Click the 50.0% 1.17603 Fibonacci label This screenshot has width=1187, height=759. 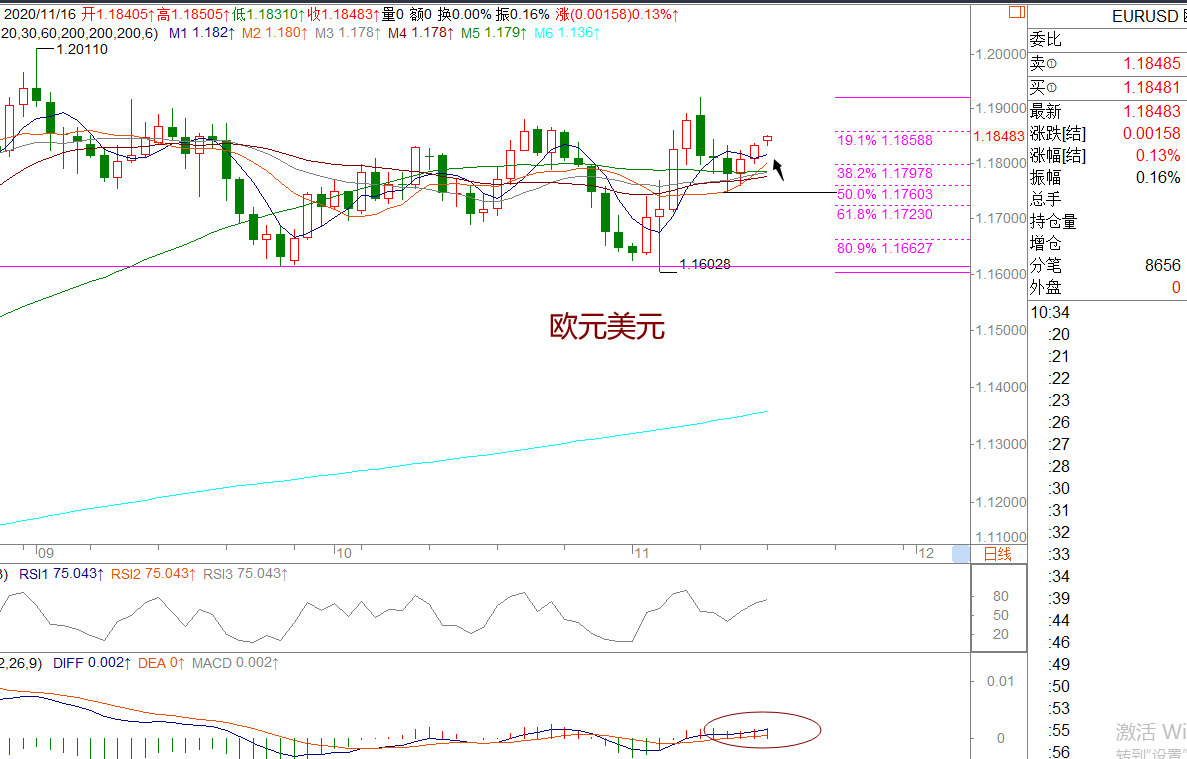pyautogui.click(x=884, y=194)
